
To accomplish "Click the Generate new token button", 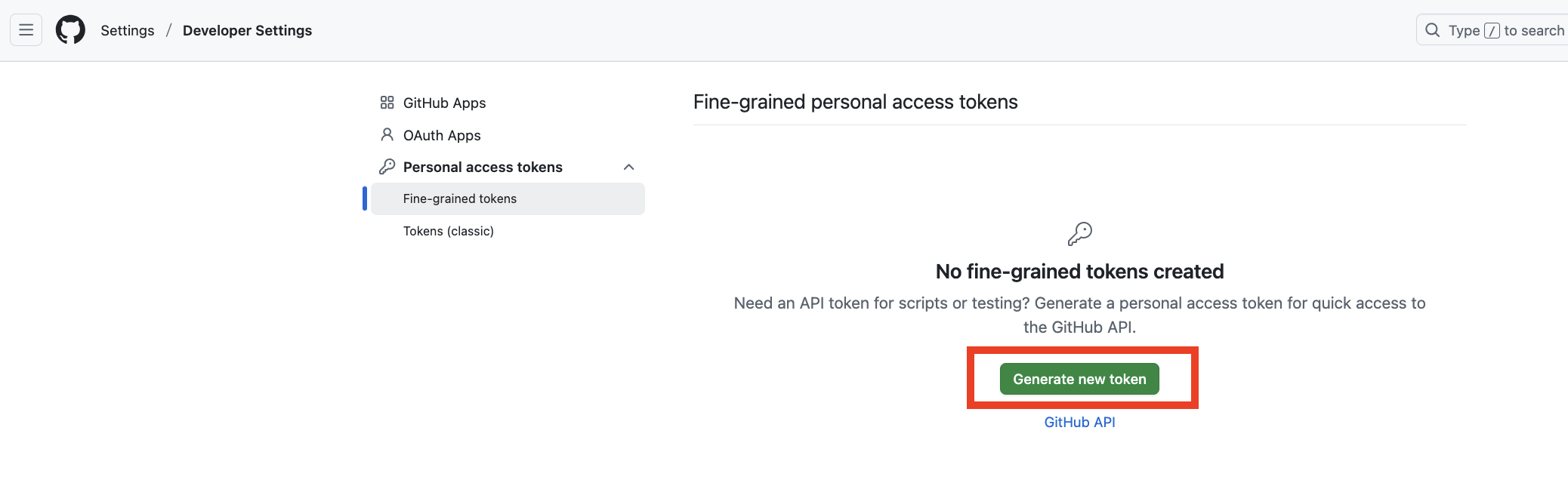I will click(x=1079, y=379).
